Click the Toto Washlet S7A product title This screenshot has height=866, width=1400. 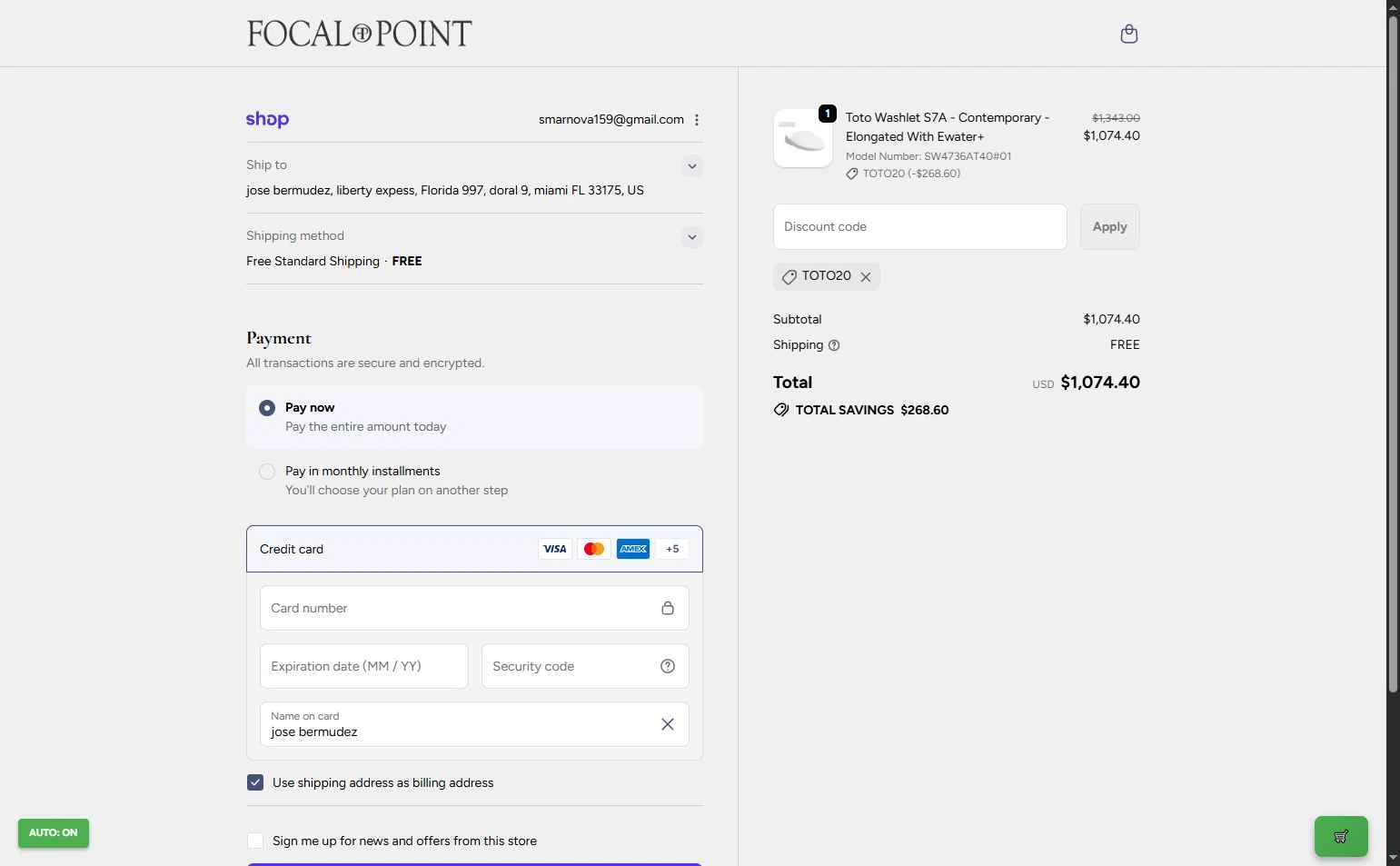point(948,127)
